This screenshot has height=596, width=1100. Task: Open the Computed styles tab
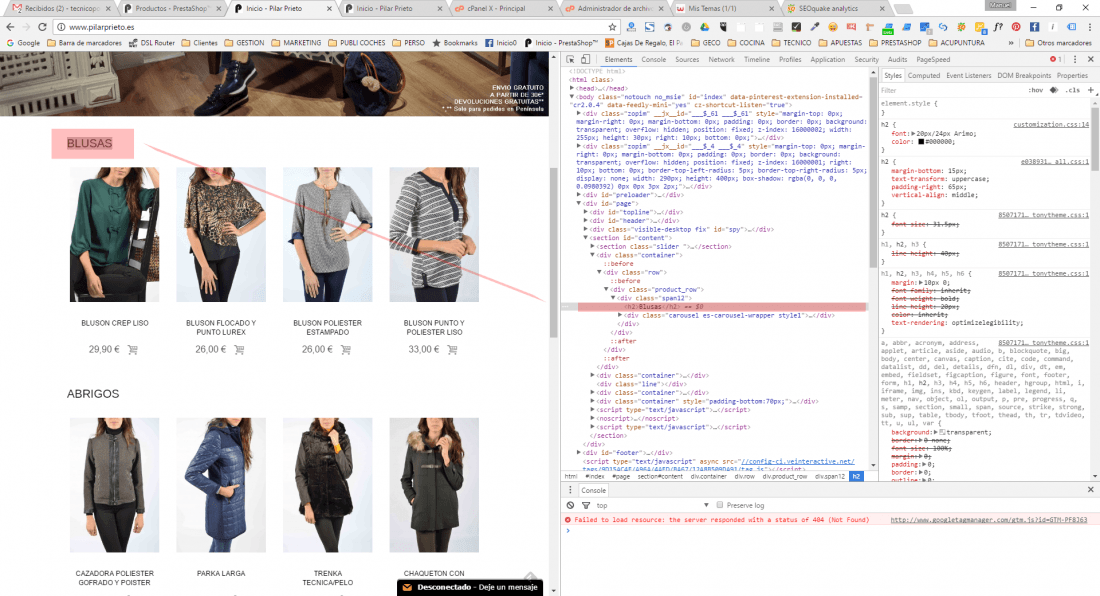[x=923, y=76]
